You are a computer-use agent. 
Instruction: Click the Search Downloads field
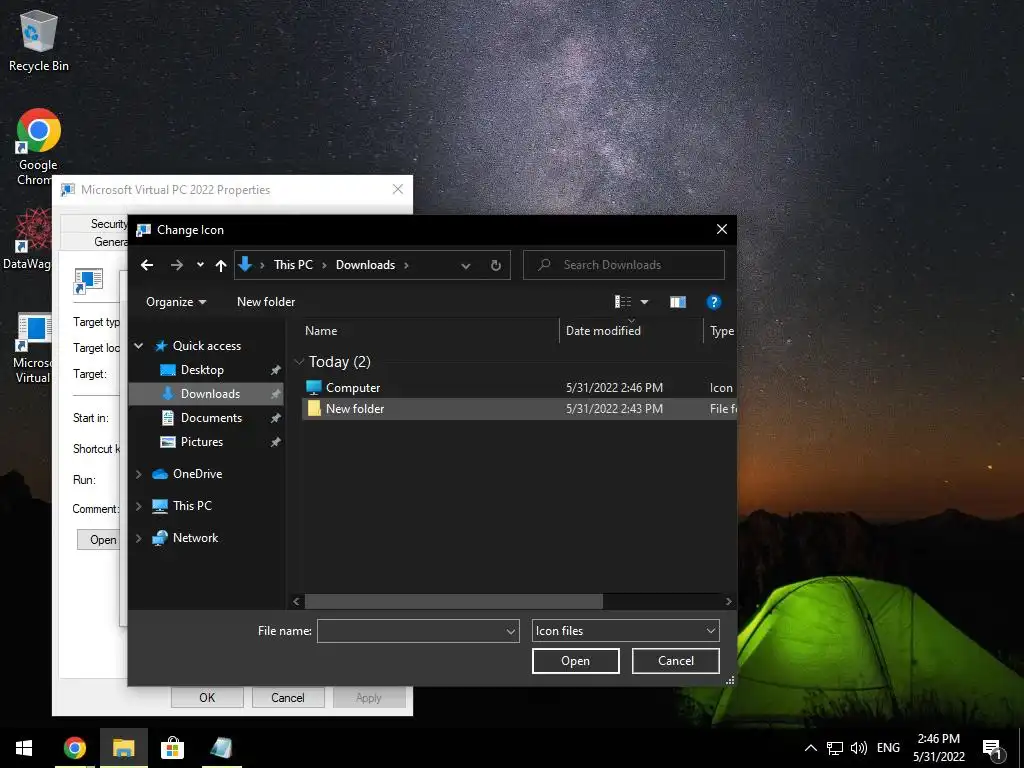624,265
